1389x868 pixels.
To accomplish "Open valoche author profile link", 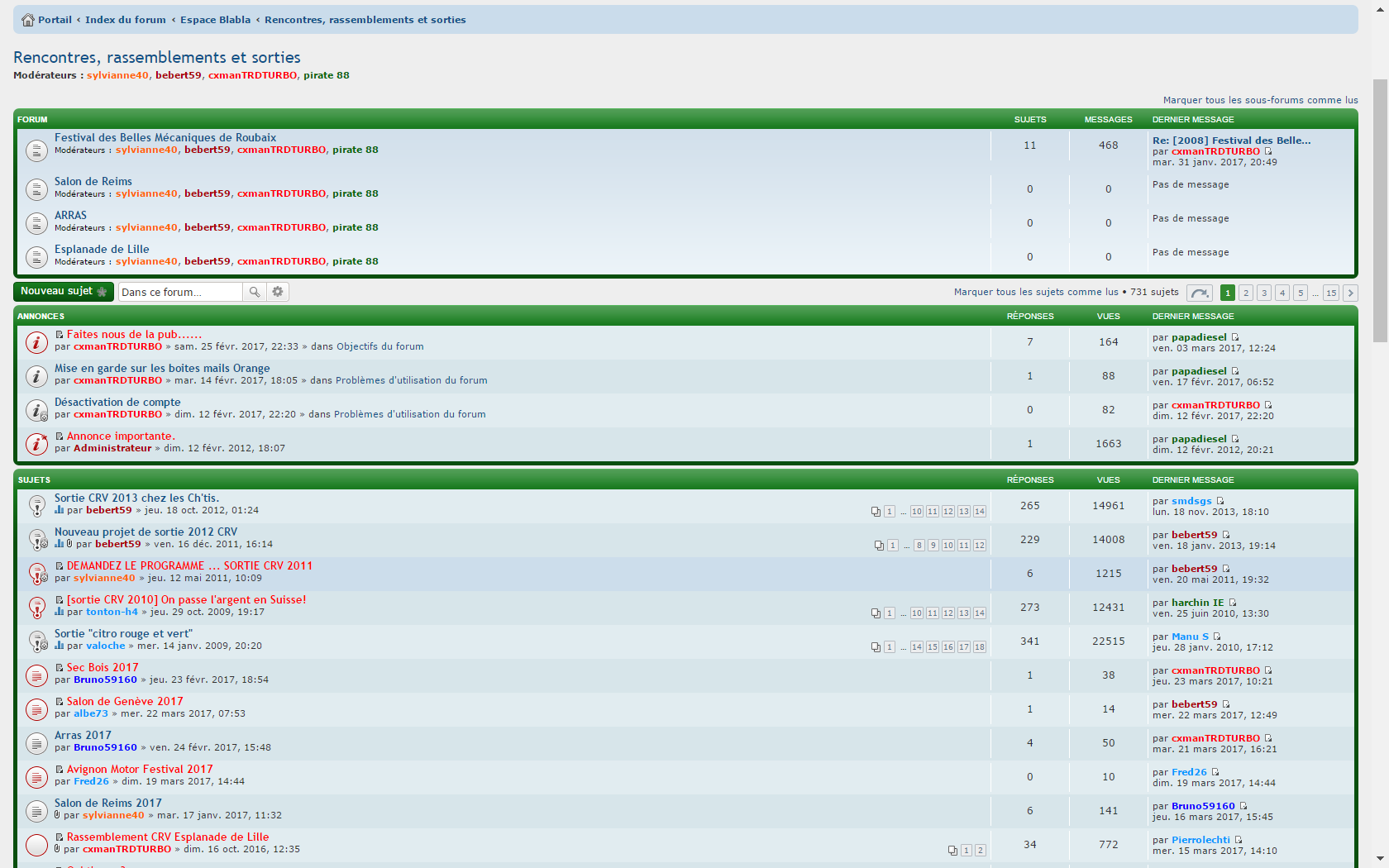I will (106, 646).
